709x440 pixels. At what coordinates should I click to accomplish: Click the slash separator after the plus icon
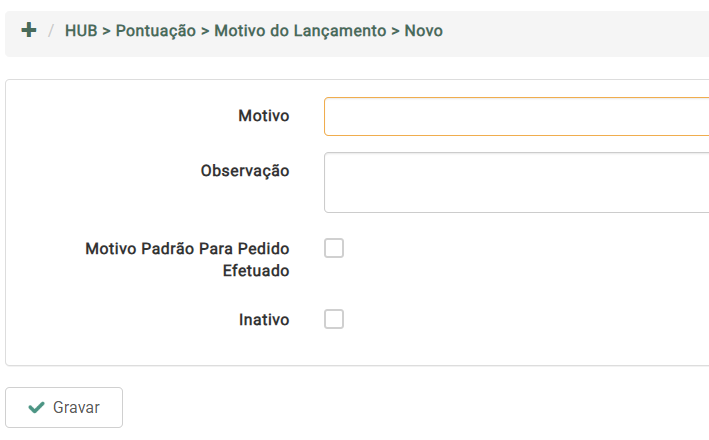[50, 31]
